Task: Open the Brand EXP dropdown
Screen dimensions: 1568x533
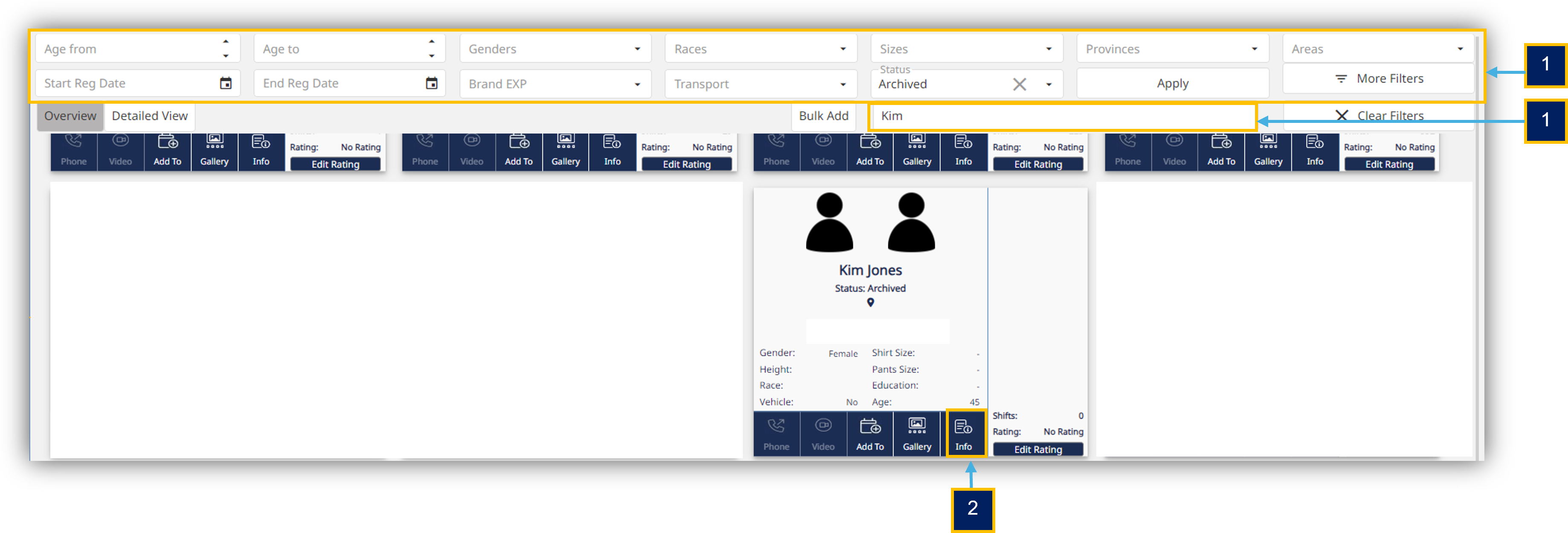Action: click(x=555, y=84)
